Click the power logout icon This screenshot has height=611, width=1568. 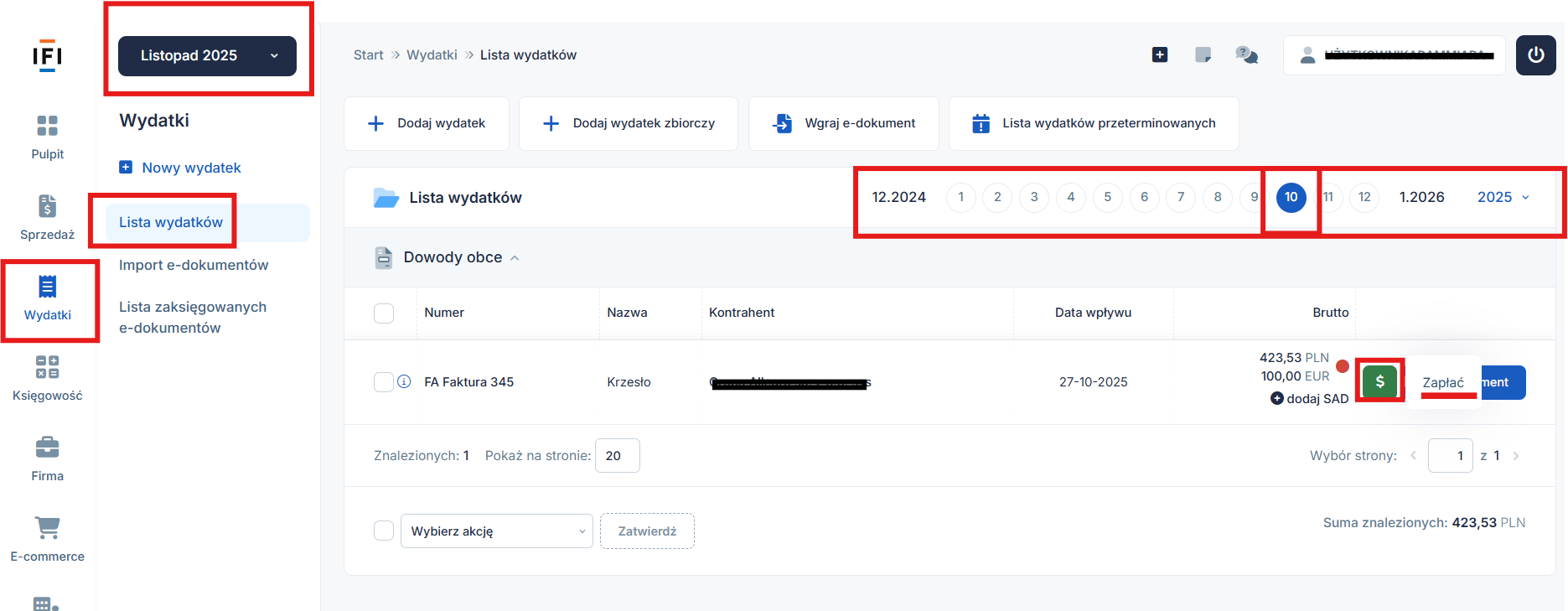pos(1535,55)
